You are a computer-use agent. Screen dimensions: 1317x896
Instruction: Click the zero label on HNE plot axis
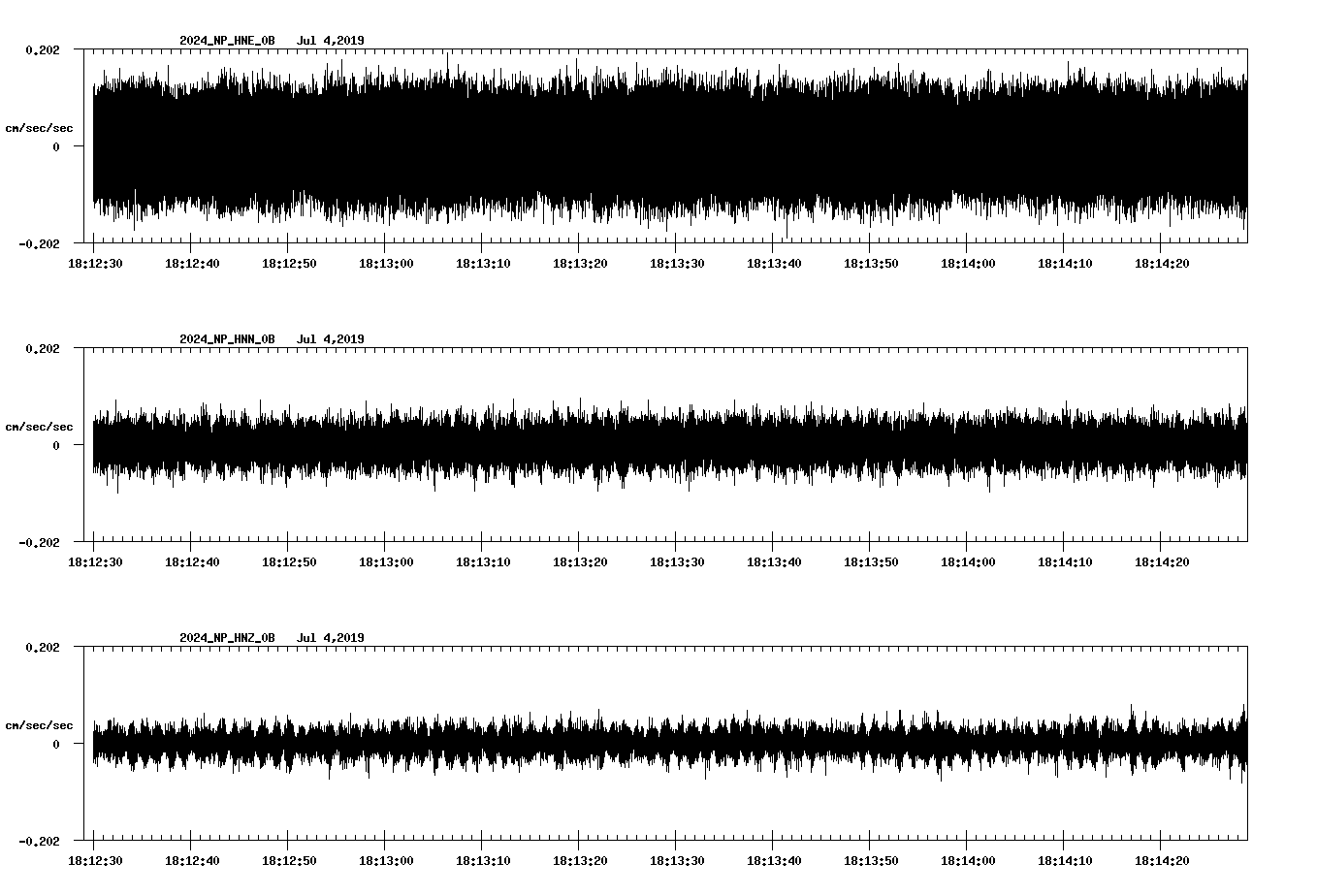(56, 146)
